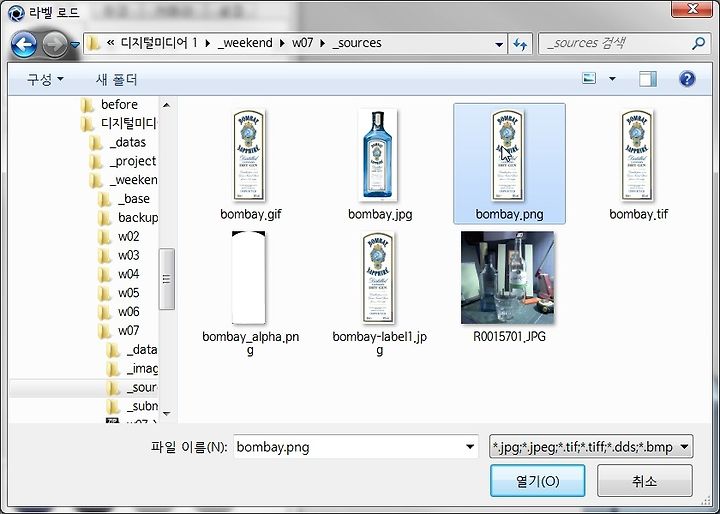Open the view options dropdown arrow

point(612,79)
